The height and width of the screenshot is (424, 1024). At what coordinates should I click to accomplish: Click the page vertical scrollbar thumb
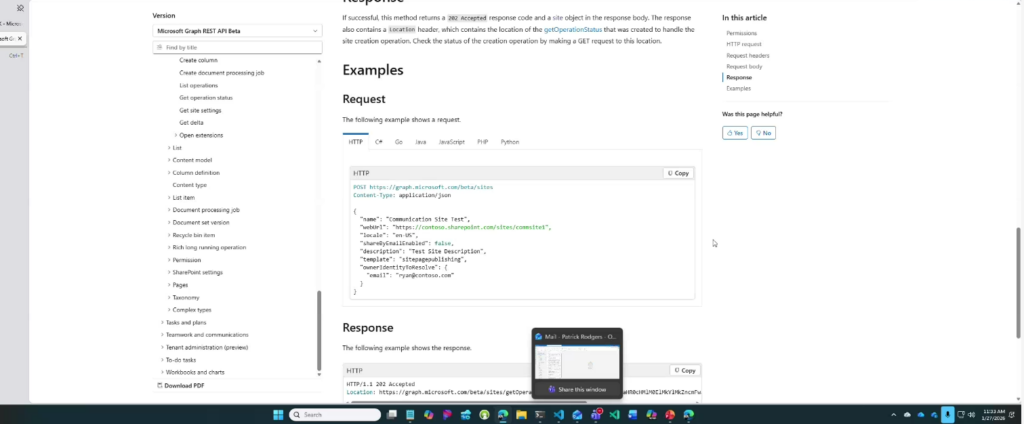pyautogui.click(x=1018, y=282)
